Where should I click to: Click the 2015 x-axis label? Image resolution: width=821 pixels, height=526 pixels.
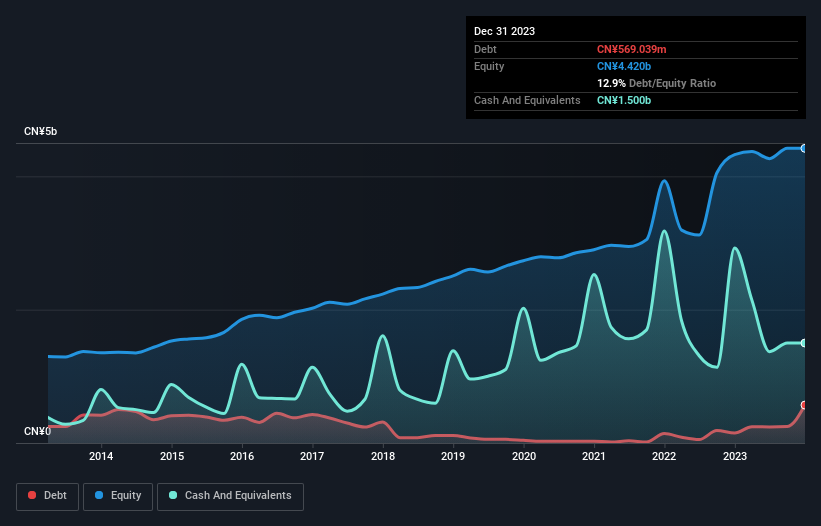(x=172, y=456)
